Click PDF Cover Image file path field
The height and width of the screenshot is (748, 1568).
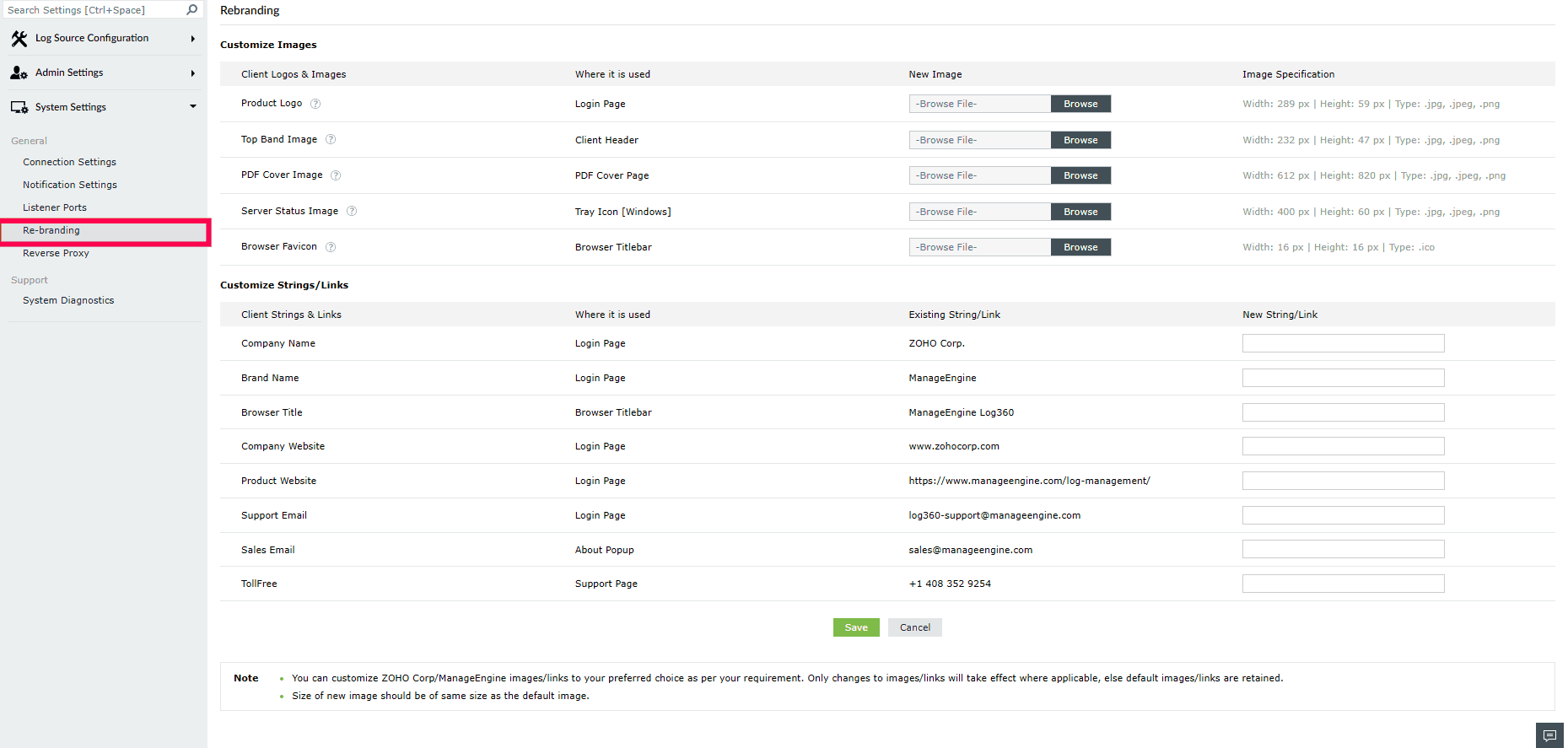coord(980,175)
